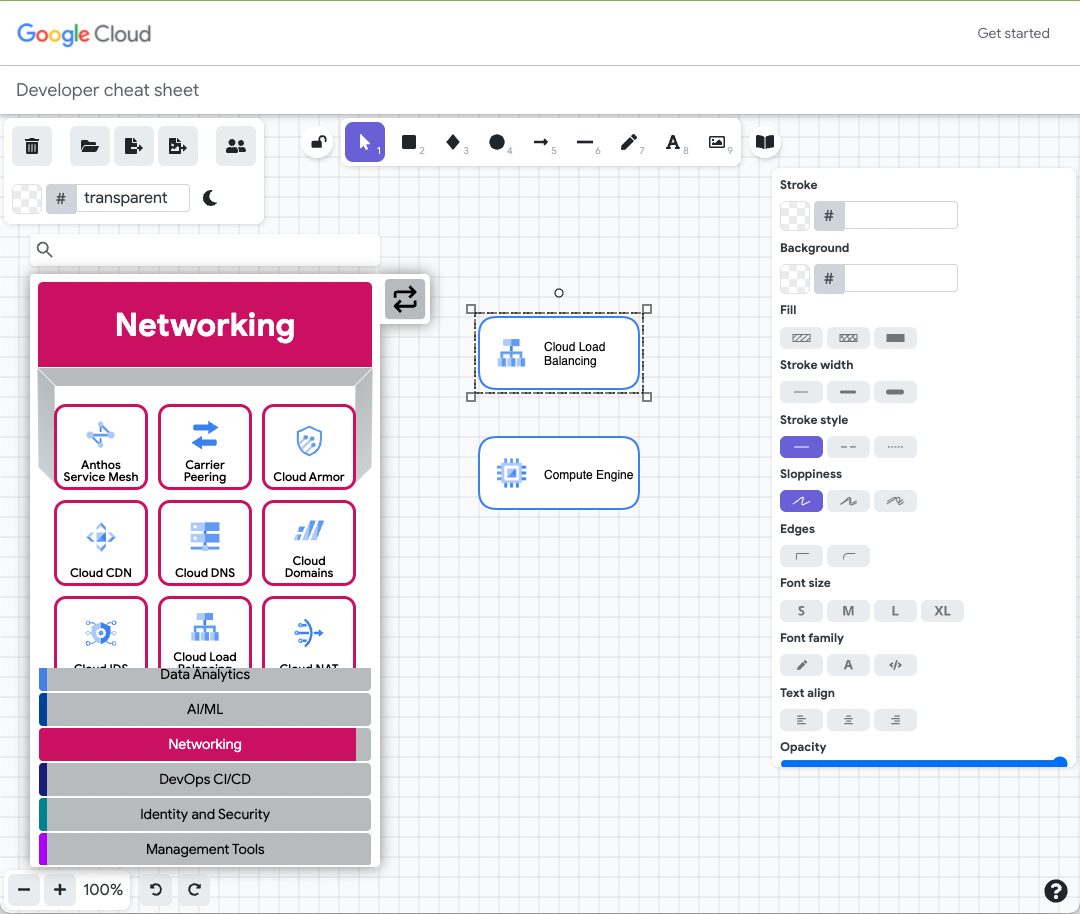Select the Cloud CDN card
The image size is (1080, 914).
[101, 543]
